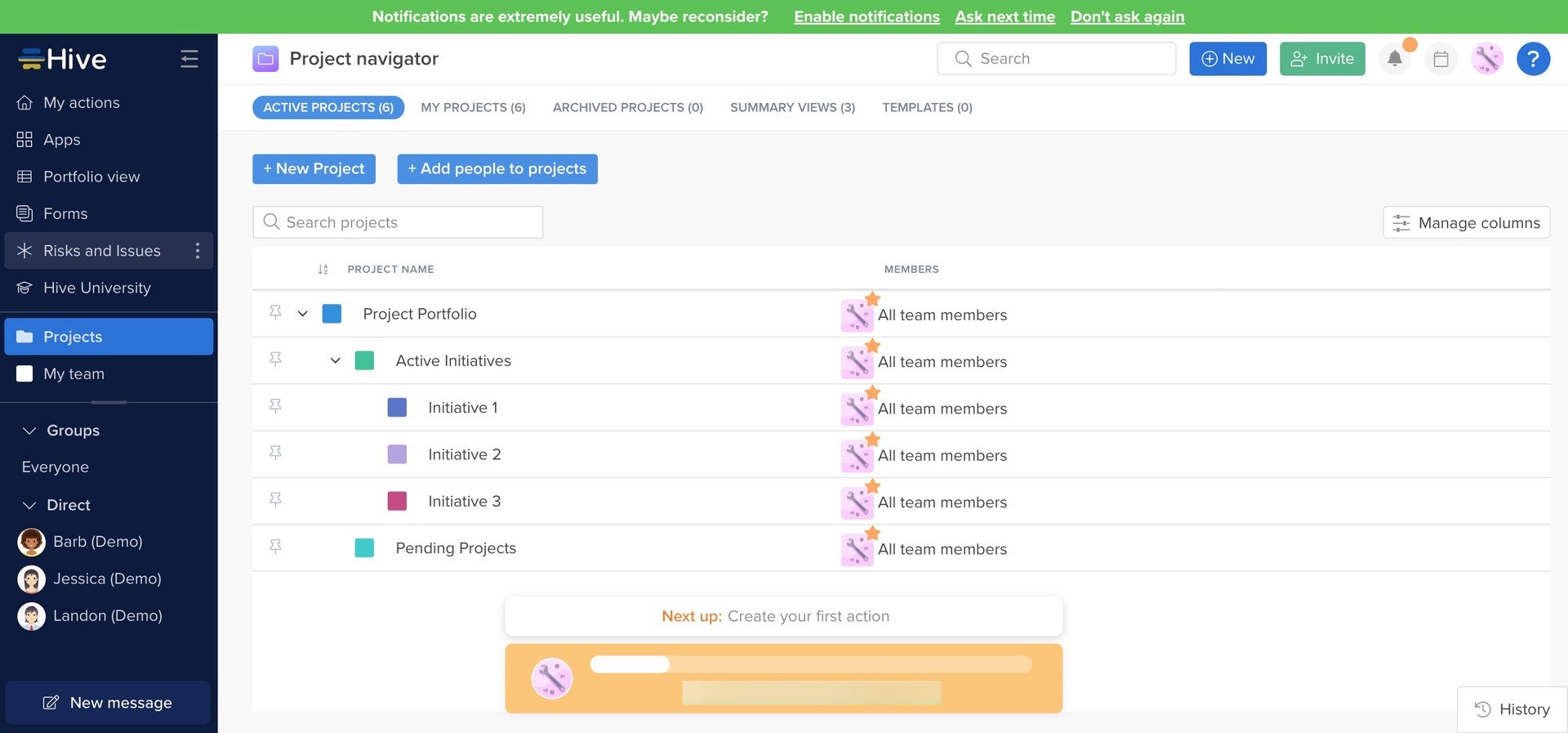The width and height of the screenshot is (1568, 733).
Task: Click member avatar in Initiative 1 row
Action: pyautogui.click(x=857, y=409)
